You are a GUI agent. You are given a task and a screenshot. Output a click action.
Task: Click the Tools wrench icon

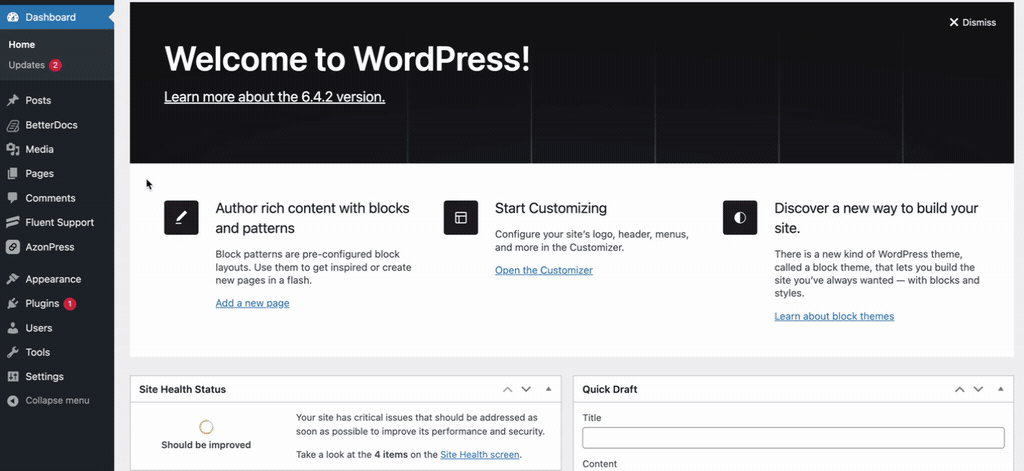[x=12, y=352]
